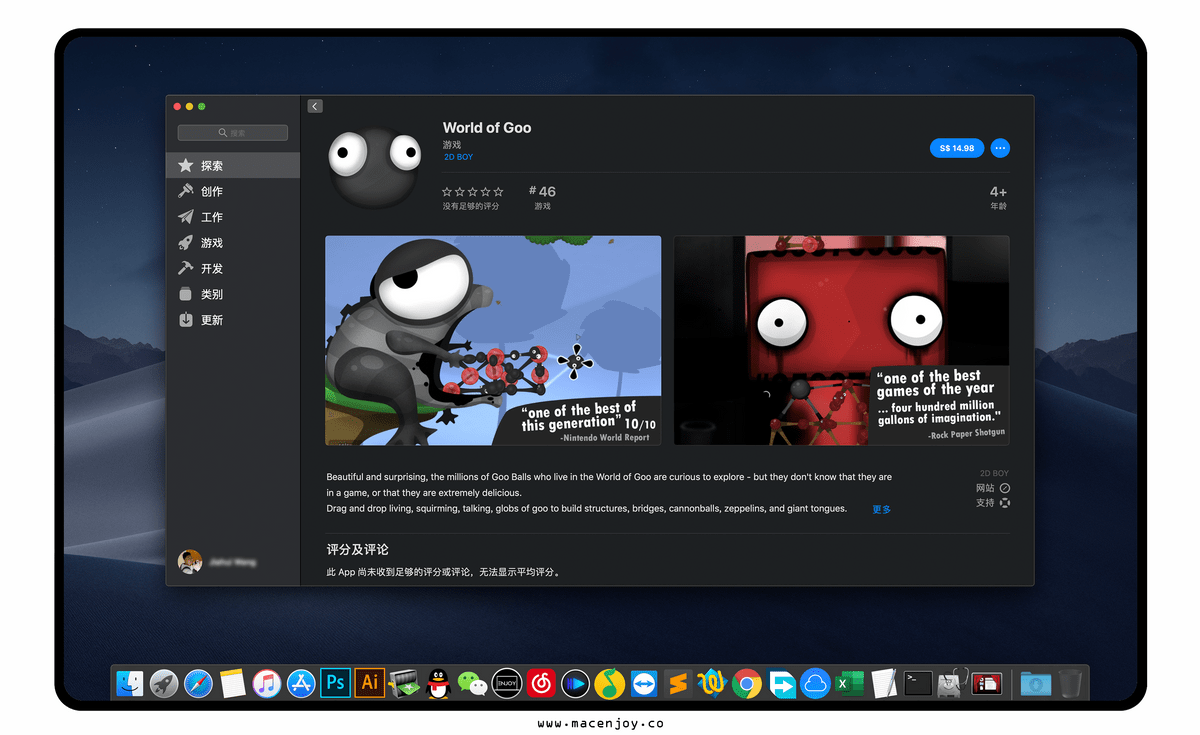Go back with the chevron button
This screenshot has height=735, width=1200.
[315, 106]
